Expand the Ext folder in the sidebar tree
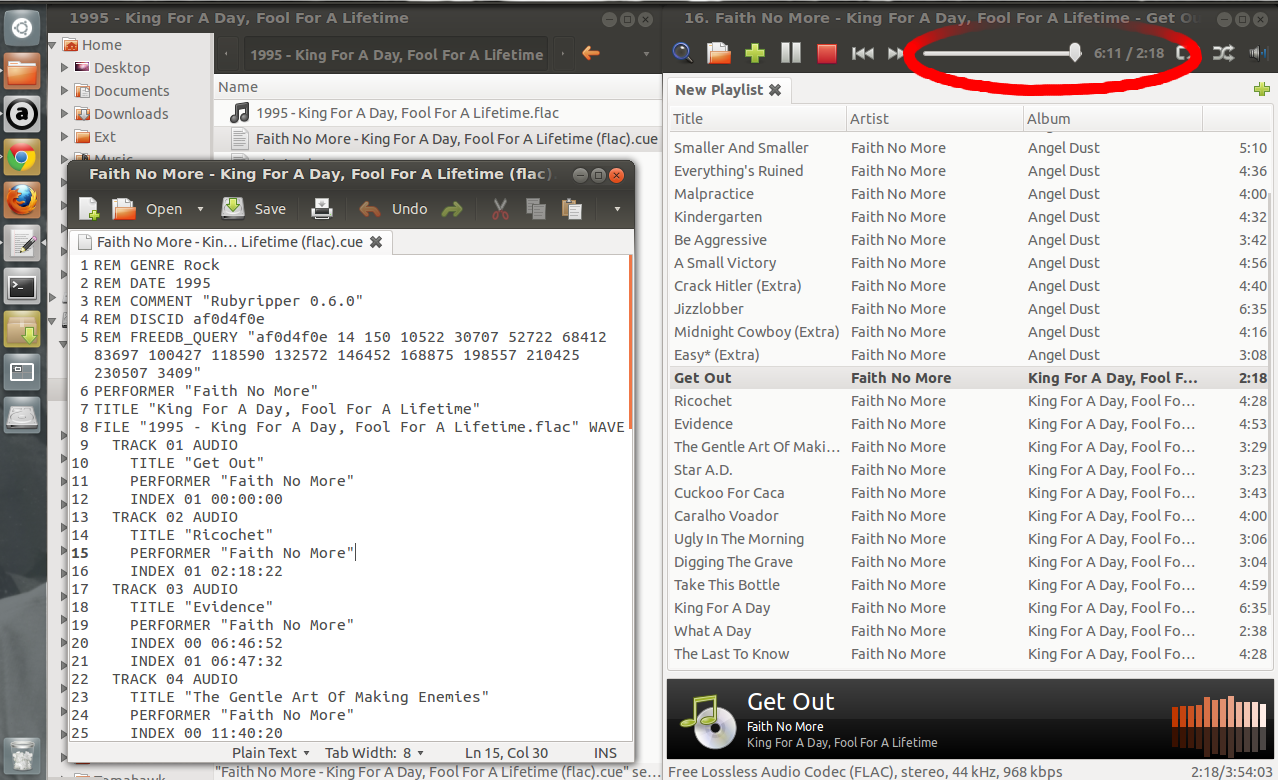The height and width of the screenshot is (780, 1278). coord(65,136)
